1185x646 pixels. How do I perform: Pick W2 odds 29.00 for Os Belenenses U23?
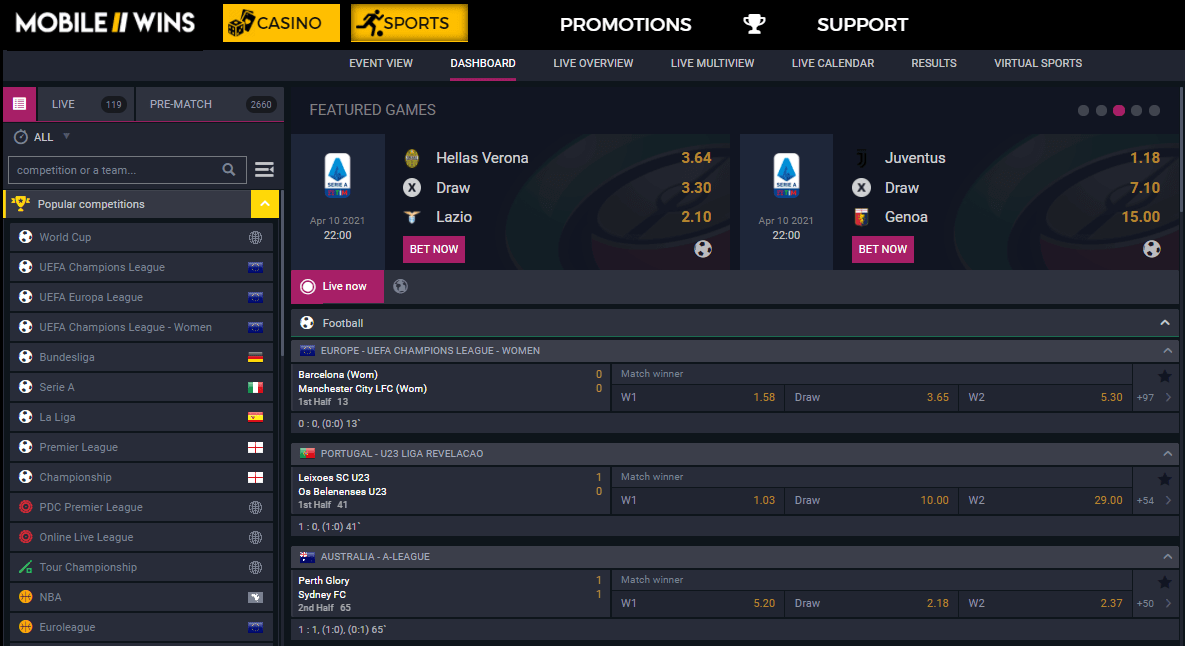(x=1045, y=500)
